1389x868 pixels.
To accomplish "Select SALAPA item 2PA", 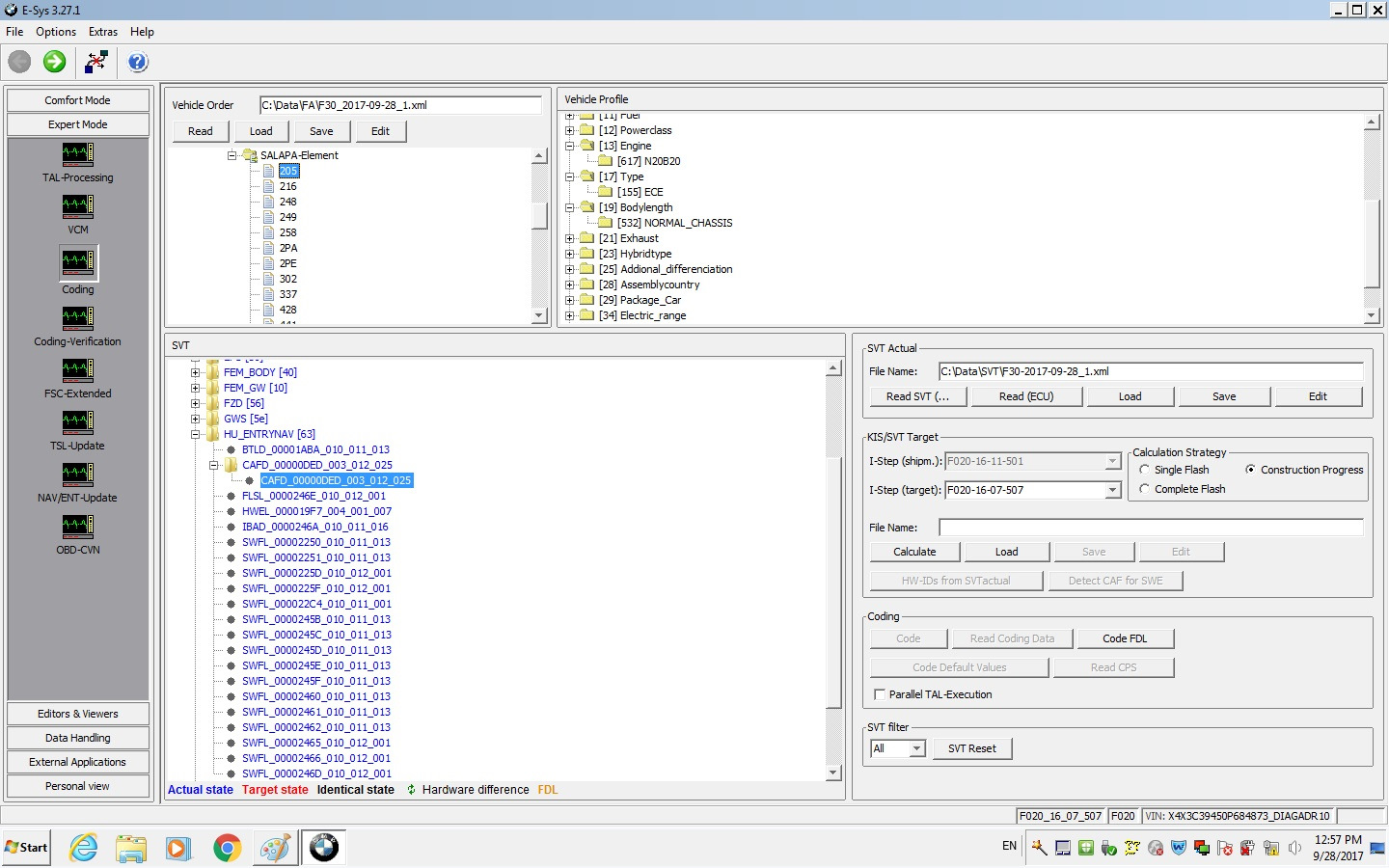I will pos(288,248).
